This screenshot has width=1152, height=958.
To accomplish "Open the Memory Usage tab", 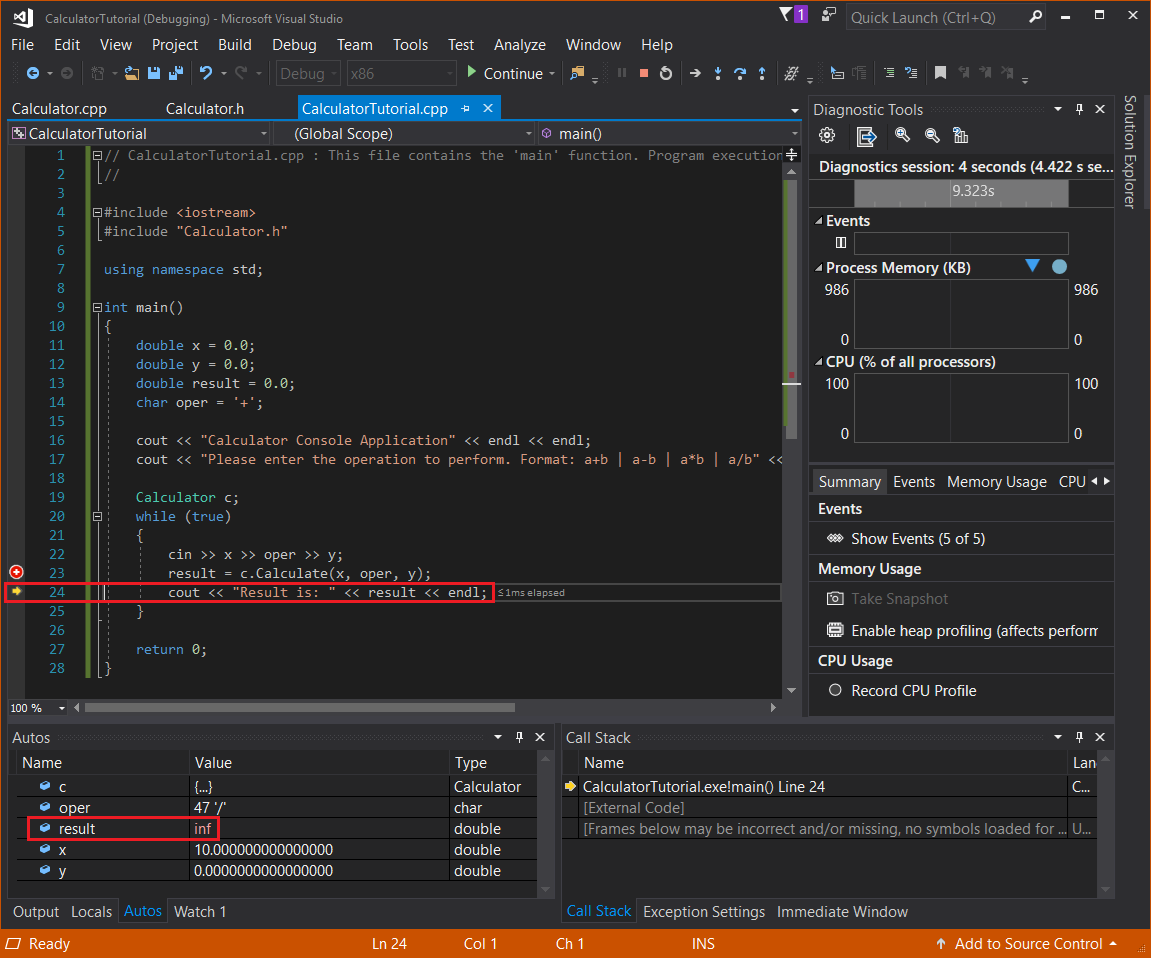I will tap(996, 481).
